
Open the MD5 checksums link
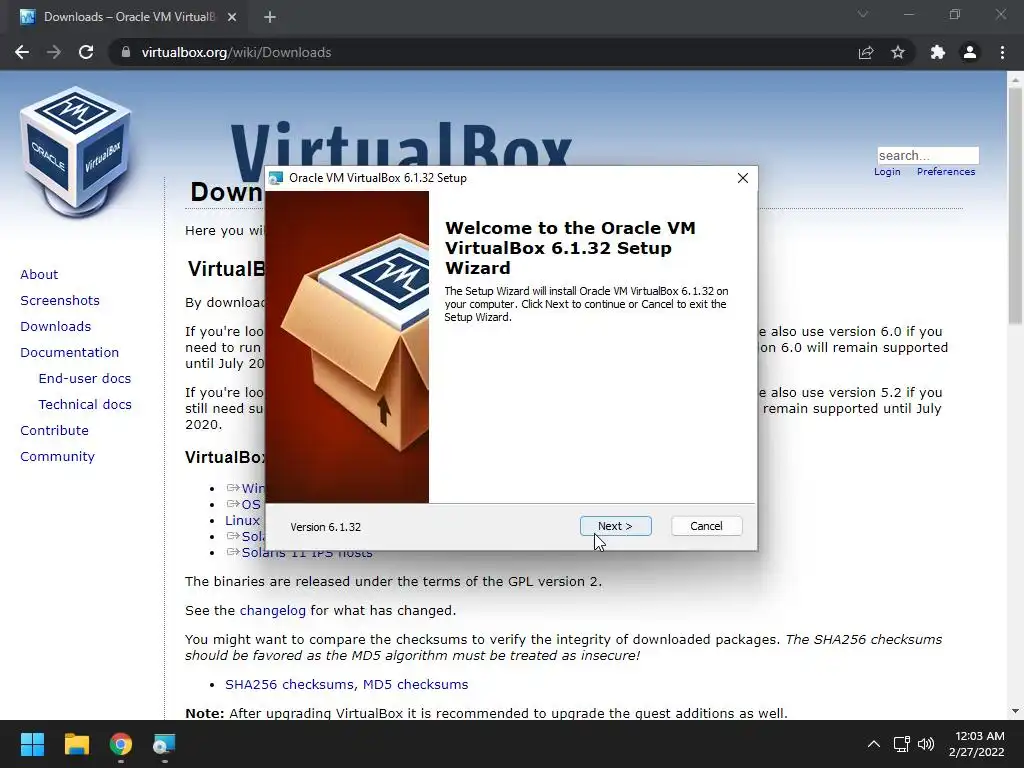(x=415, y=684)
